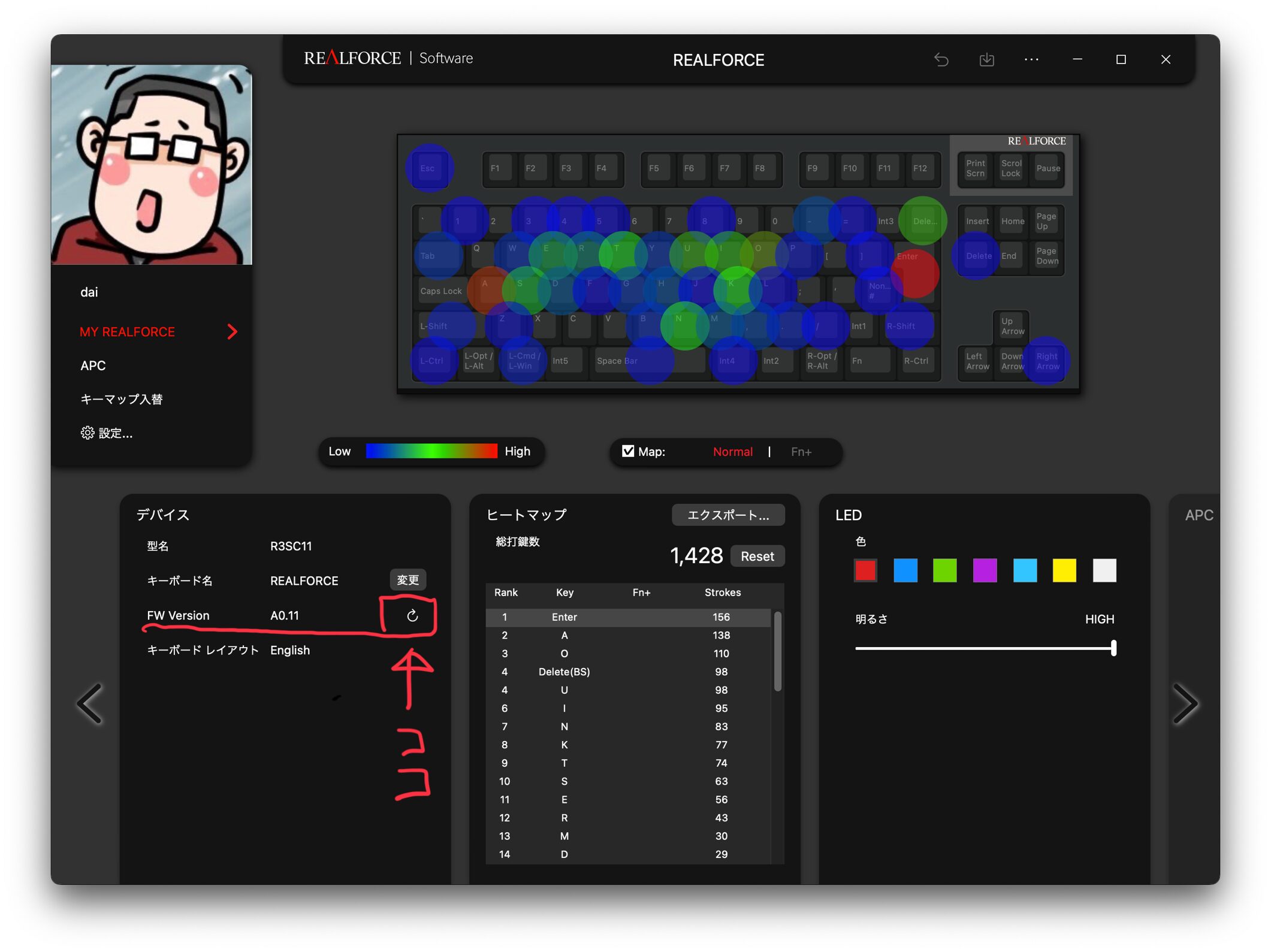Select the white LED color swatch
Screen dimensions: 1271x952
point(1104,570)
